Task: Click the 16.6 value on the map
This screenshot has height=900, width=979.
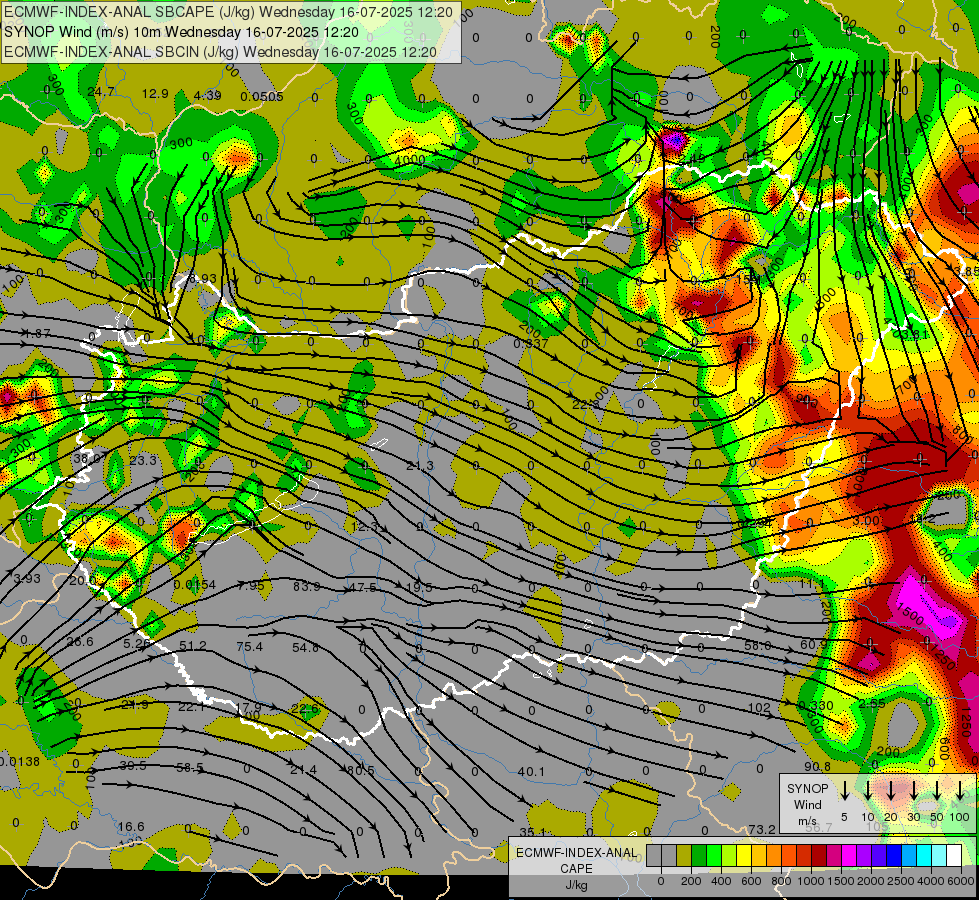Action: click(130, 826)
